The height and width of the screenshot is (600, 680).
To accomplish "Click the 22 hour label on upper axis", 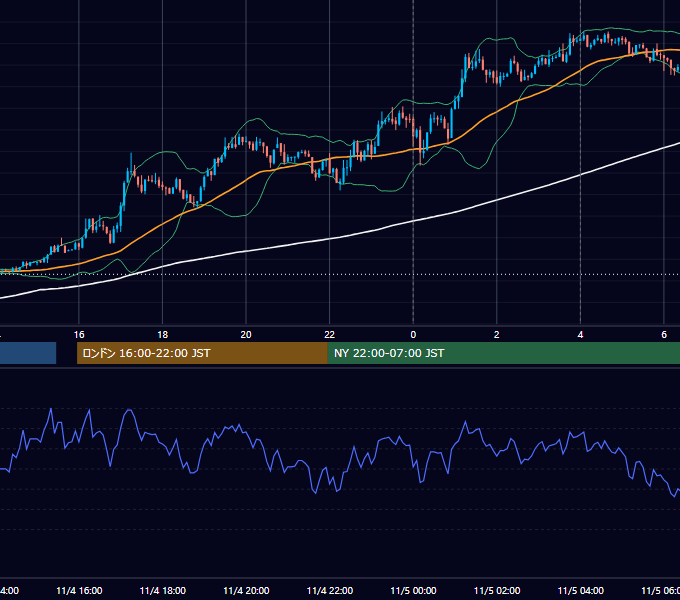I will click(x=330, y=335).
